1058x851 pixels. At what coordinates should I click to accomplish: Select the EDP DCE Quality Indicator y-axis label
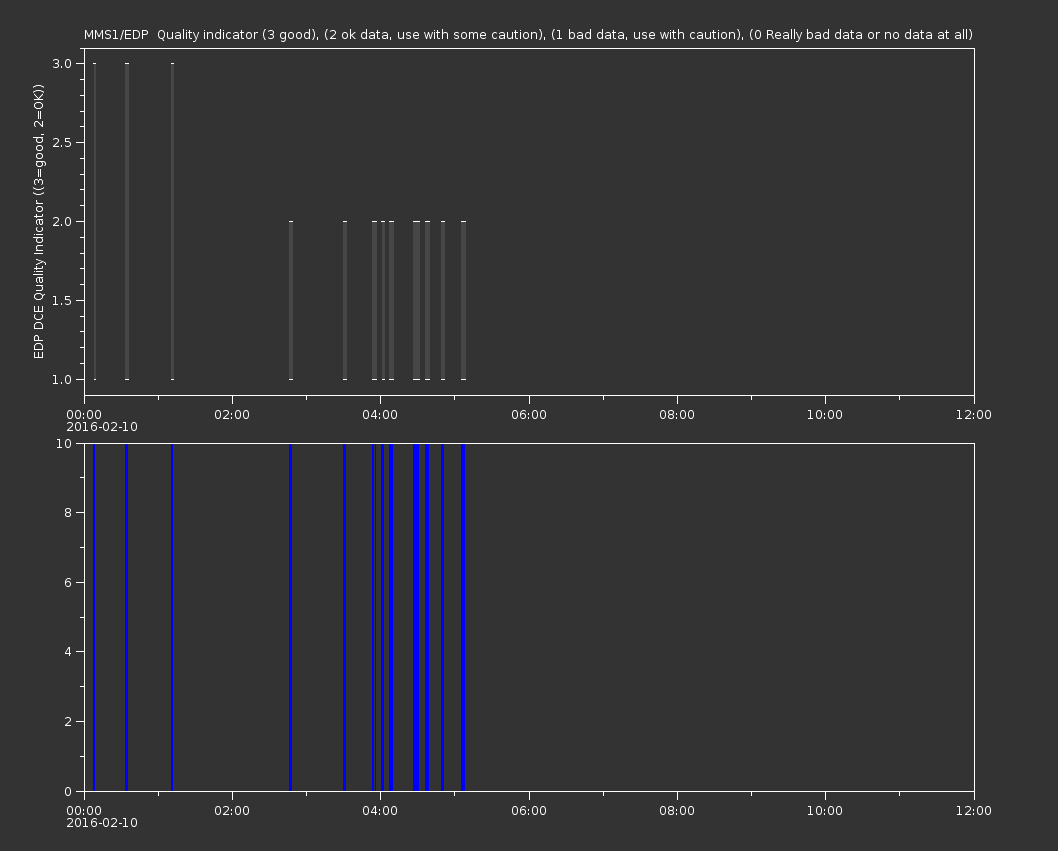(x=38, y=221)
